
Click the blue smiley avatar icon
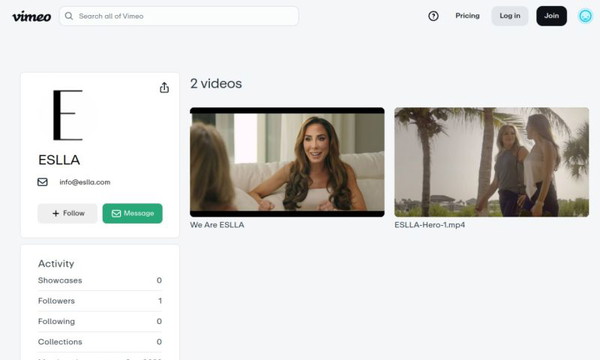coord(585,16)
